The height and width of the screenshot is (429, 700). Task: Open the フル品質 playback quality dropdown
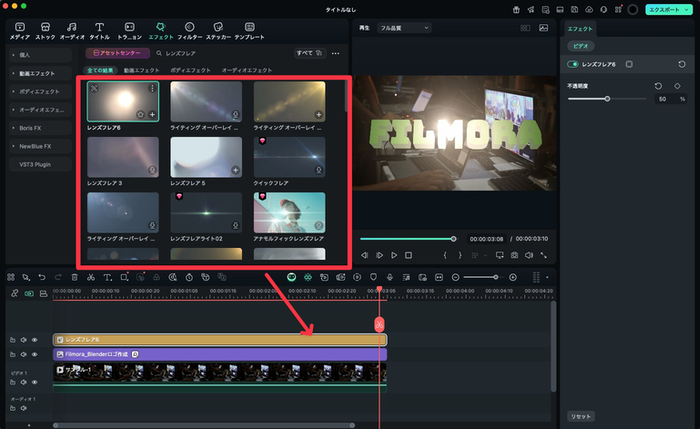404,28
